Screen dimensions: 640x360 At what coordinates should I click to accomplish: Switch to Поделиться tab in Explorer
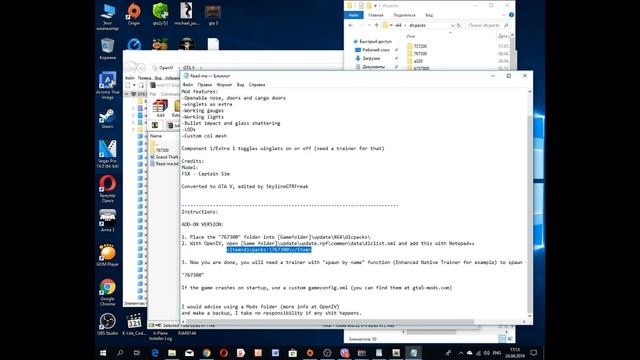(404, 15)
